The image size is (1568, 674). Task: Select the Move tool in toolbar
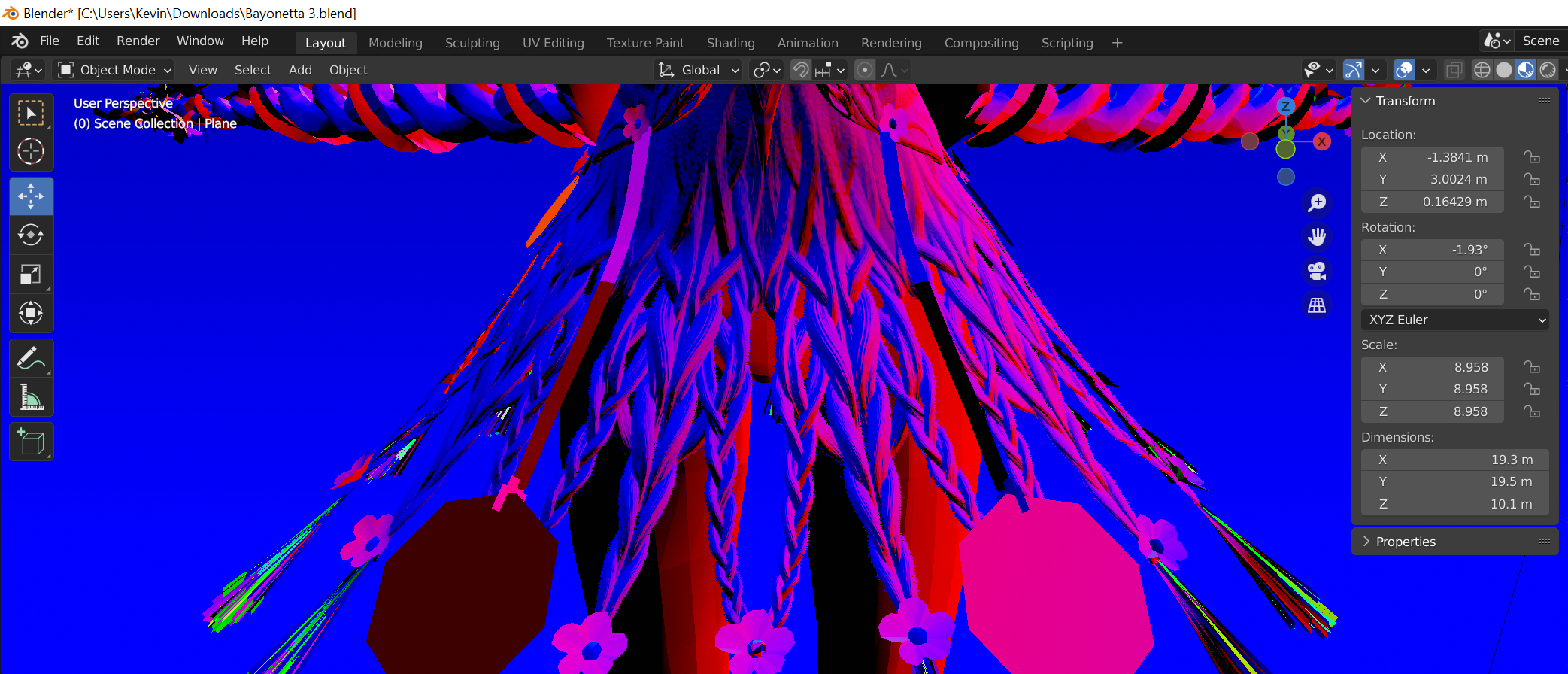coord(31,196)
